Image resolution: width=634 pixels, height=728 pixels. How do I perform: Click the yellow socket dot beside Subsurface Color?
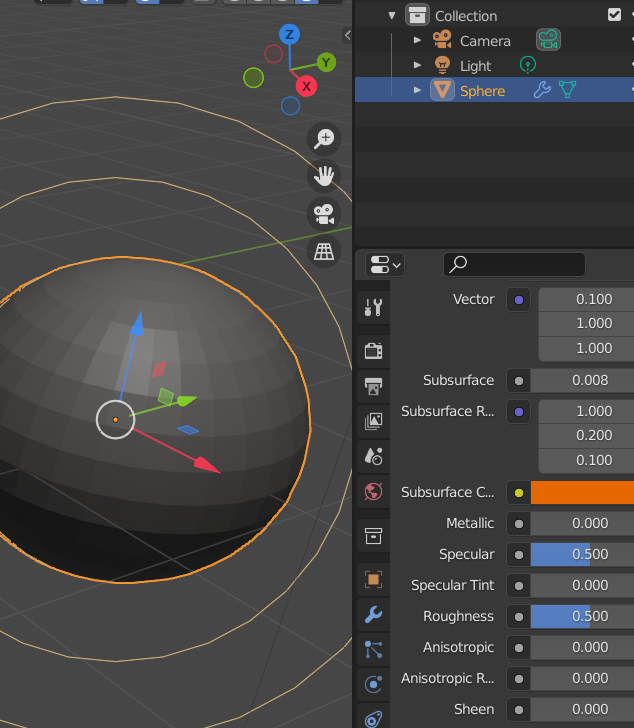518,492
